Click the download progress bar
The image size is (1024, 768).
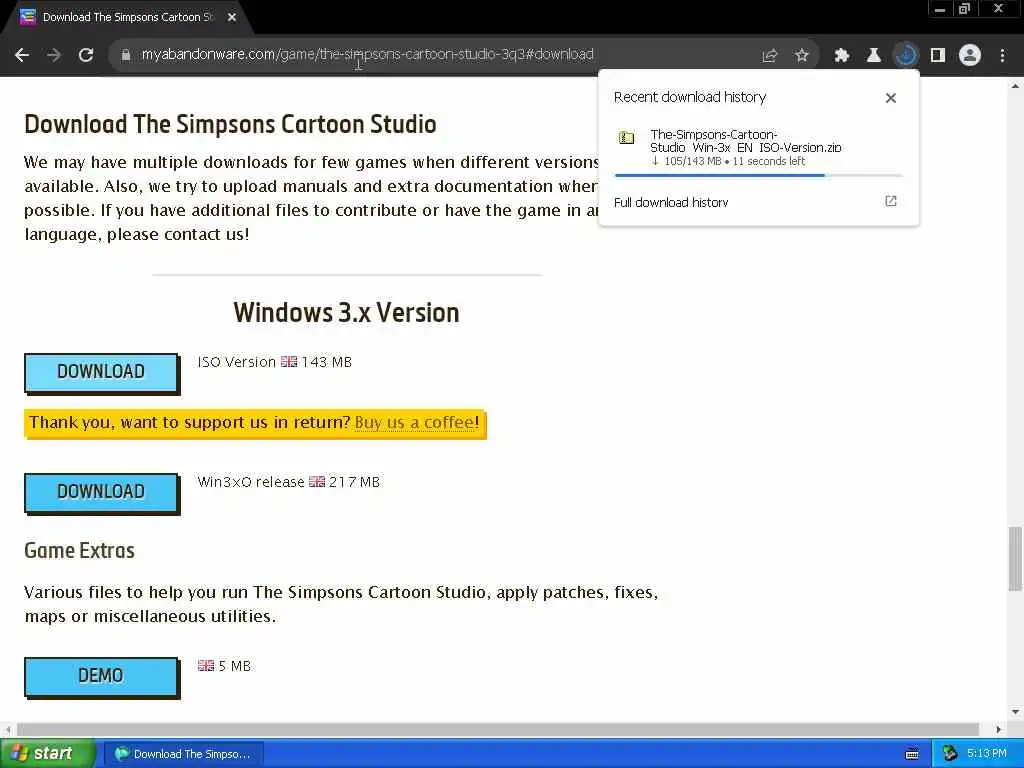click(758, 175)
